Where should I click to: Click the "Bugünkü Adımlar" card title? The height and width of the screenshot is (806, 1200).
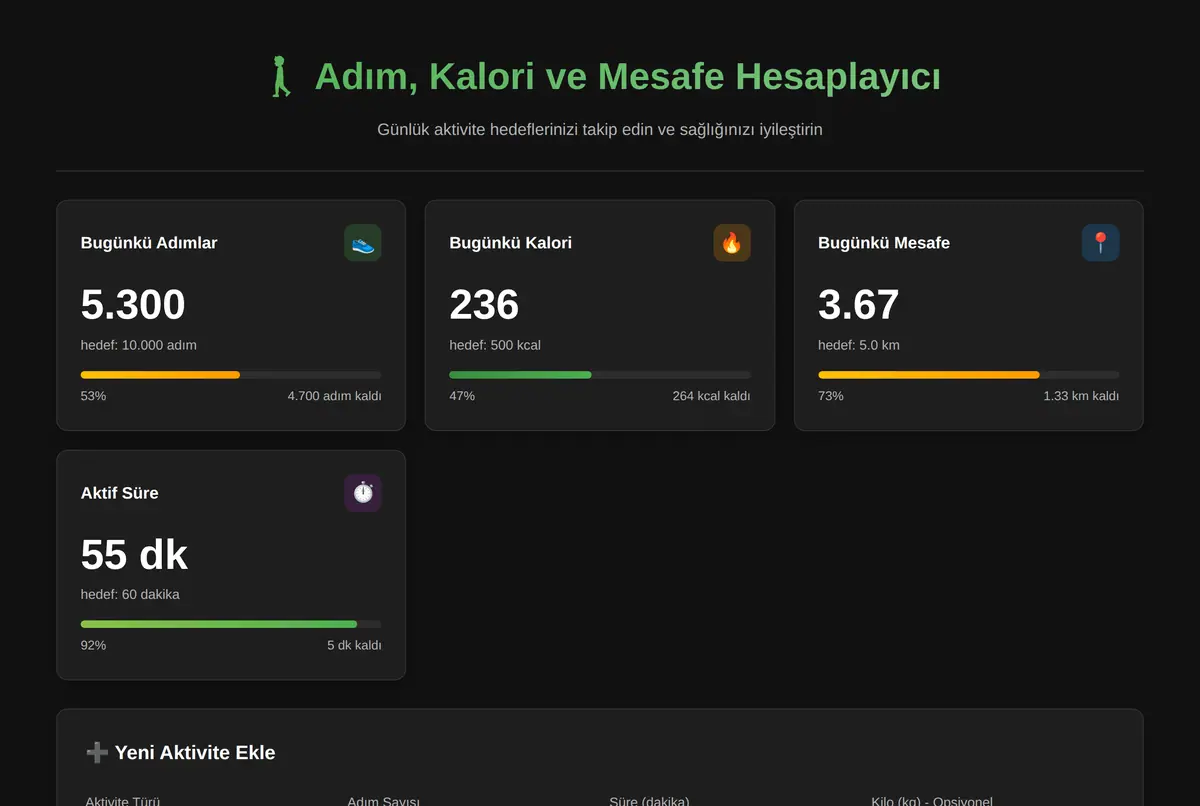click(x=149, y=243)
